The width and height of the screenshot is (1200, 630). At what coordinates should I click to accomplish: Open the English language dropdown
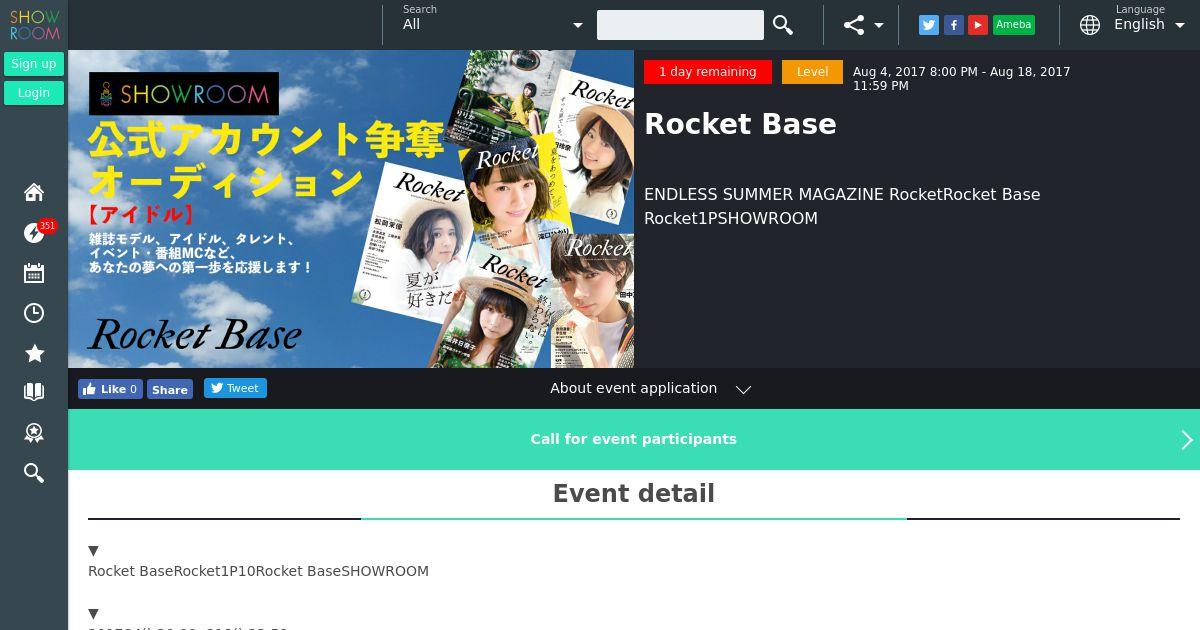click(x=1149, y=25)
